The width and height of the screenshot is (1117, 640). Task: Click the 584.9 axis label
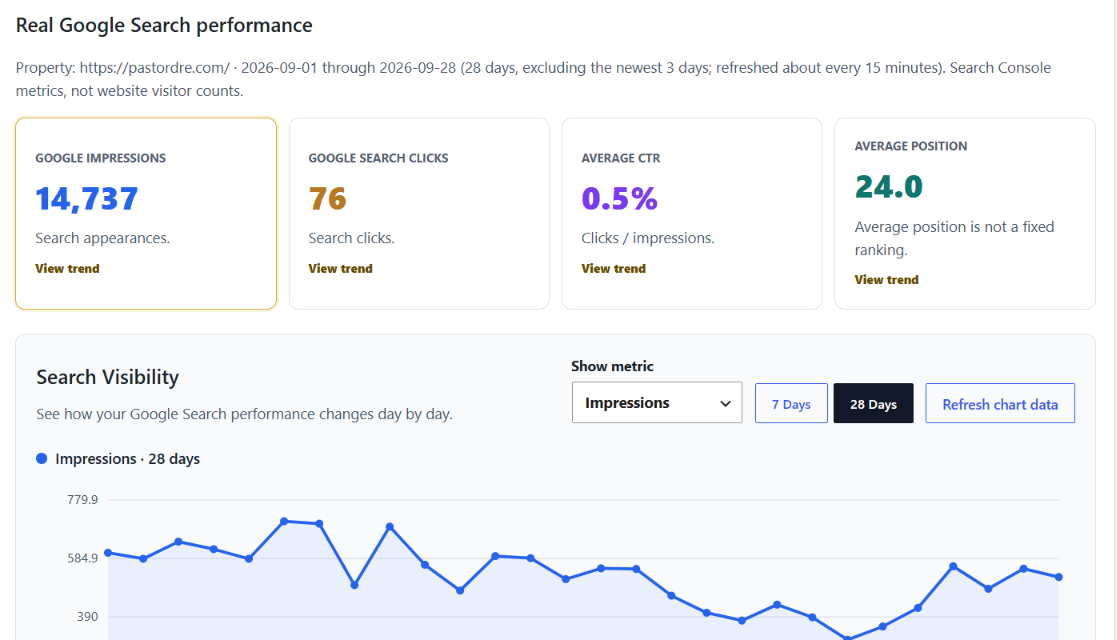(x=83, y=558)
